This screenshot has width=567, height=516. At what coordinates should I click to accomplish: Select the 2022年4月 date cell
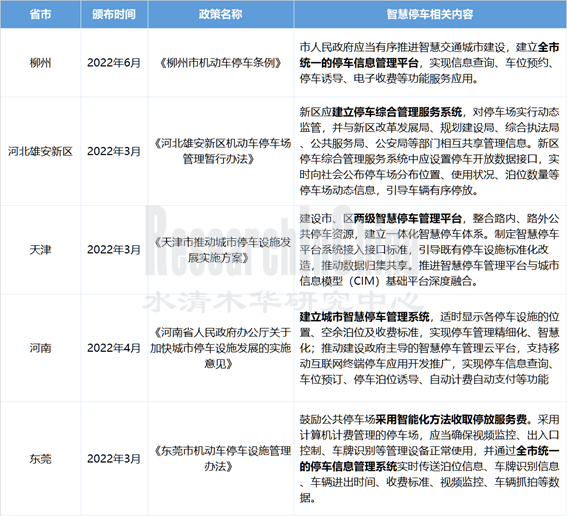pyautogui.click(x=114, y=348)
